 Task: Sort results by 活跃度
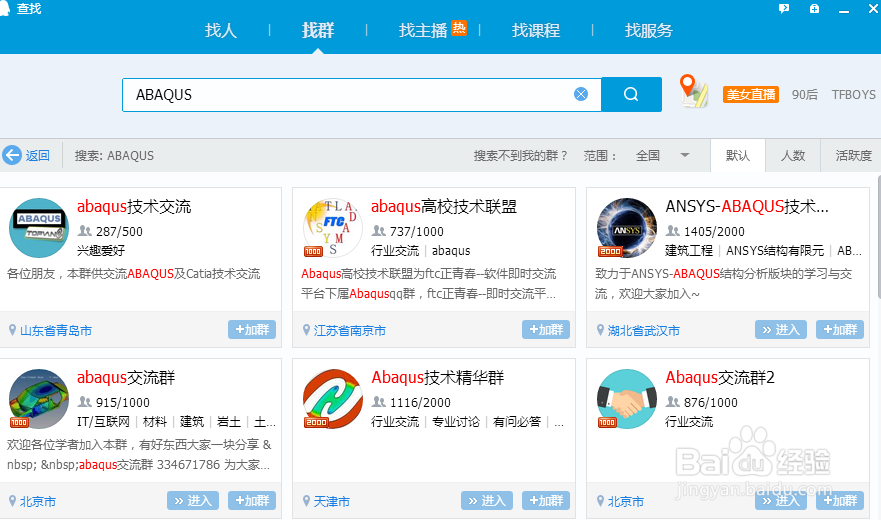[853, 155]
